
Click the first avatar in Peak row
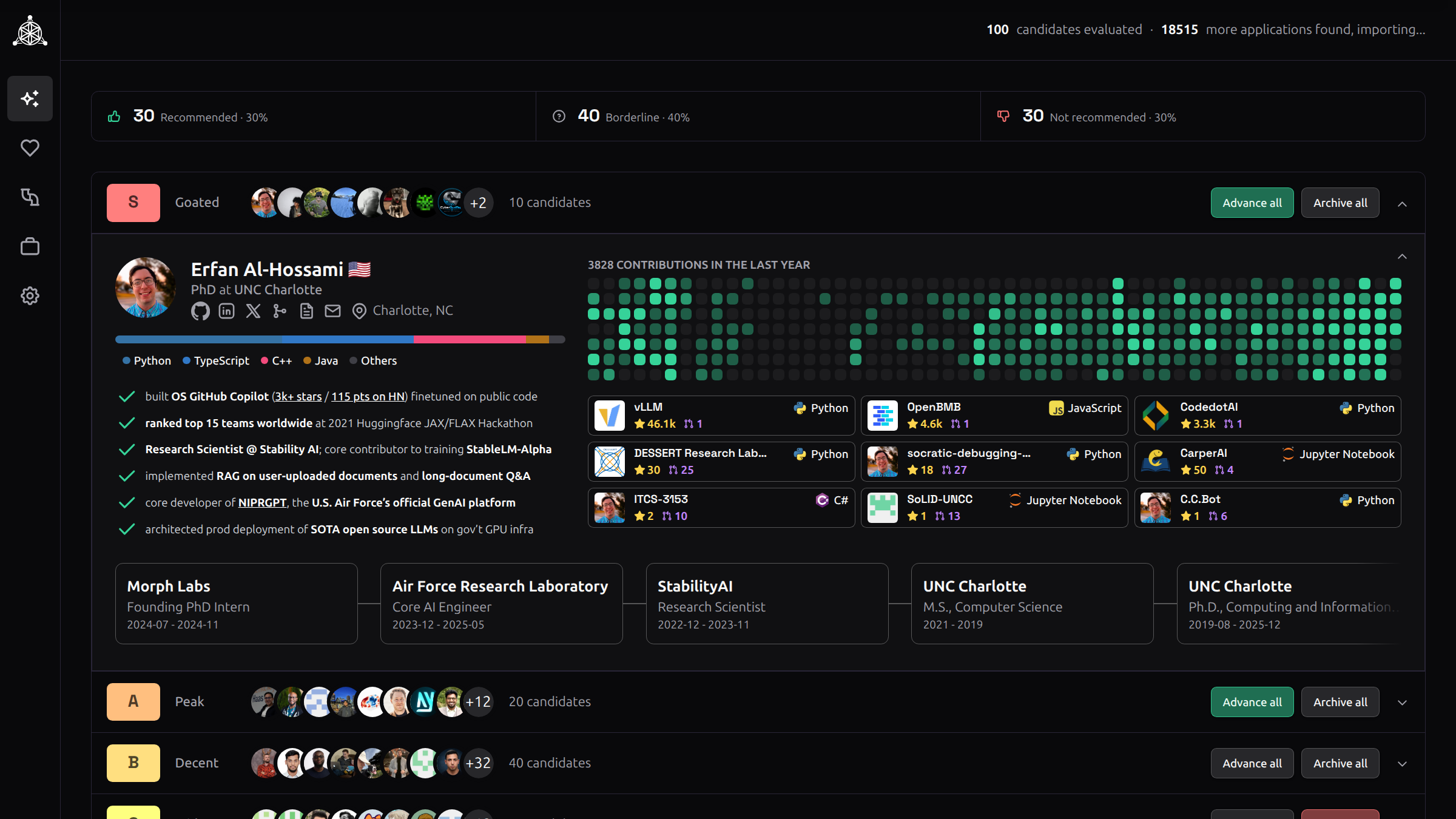click(x=265, y=702)
